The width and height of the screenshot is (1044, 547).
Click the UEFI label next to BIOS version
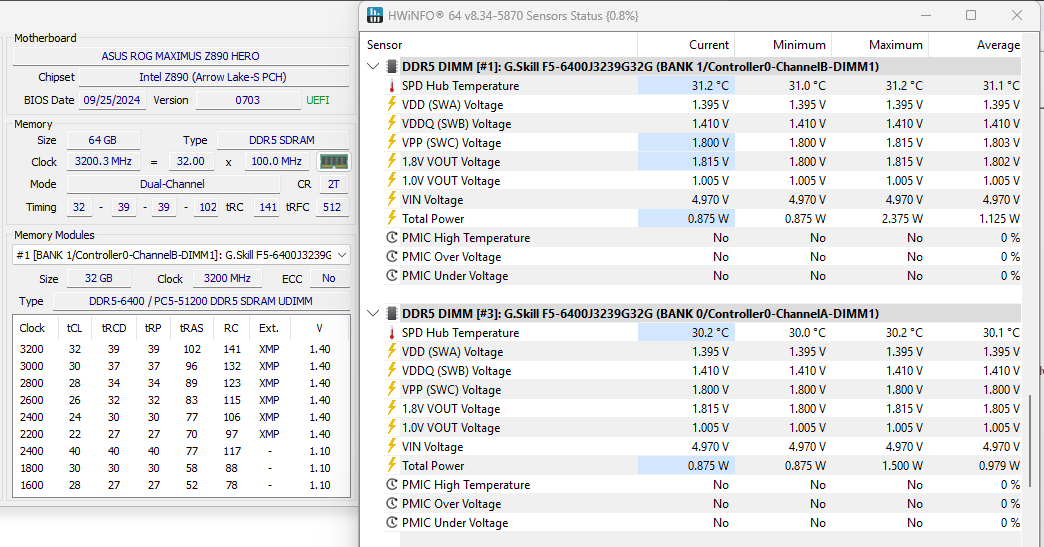[x=318, y=100]
